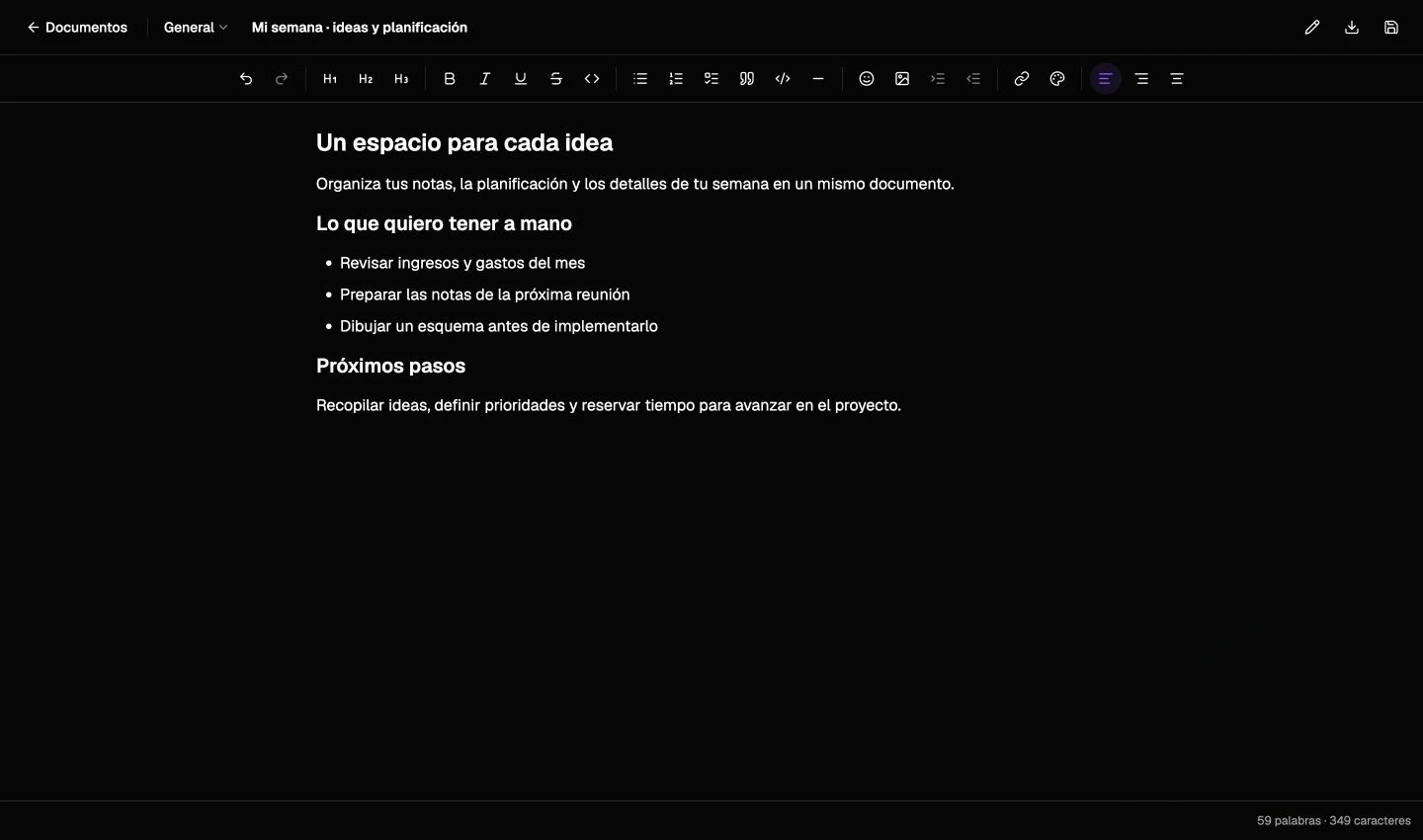
Task: Open the emoji picker
Action: [867, 79]
